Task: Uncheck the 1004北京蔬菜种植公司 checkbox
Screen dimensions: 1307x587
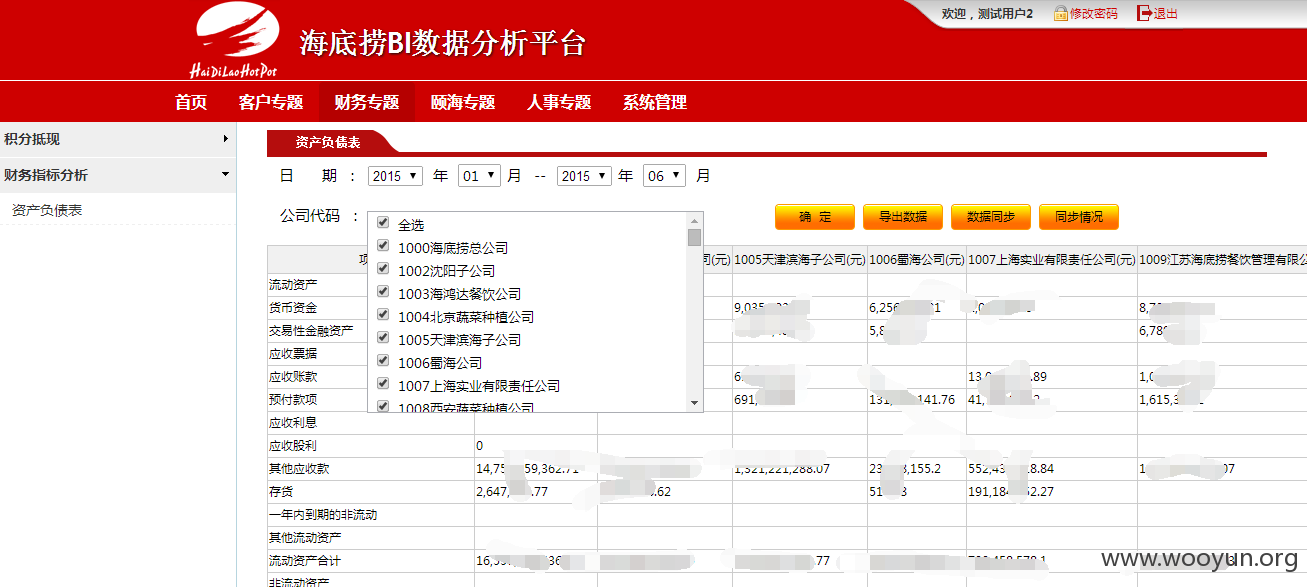Action: pyautogui.click(x=383, y=315)
